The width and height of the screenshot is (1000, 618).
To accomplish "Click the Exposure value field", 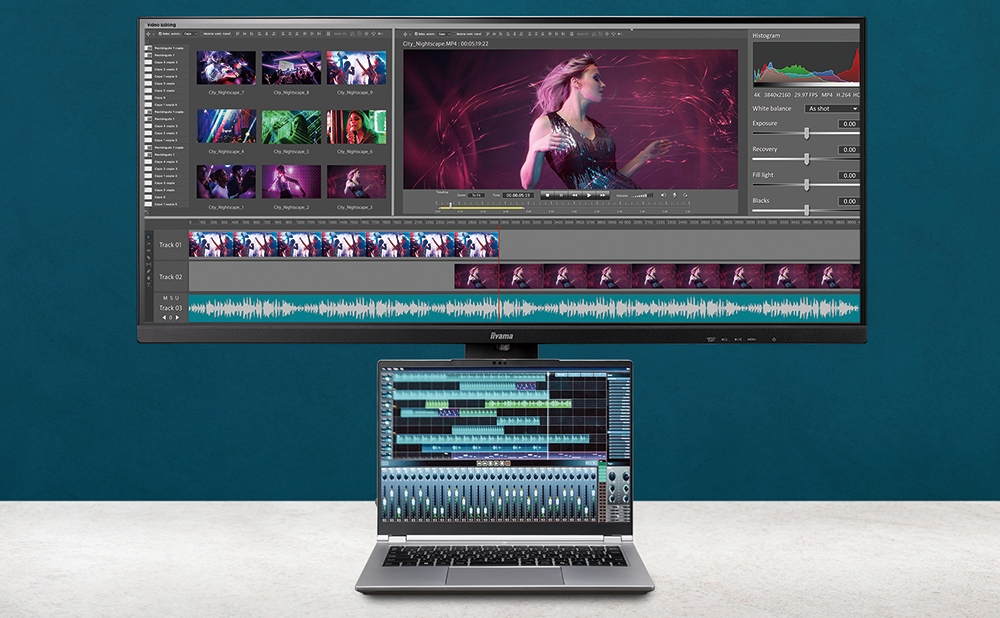I will [x=848, y=124].
